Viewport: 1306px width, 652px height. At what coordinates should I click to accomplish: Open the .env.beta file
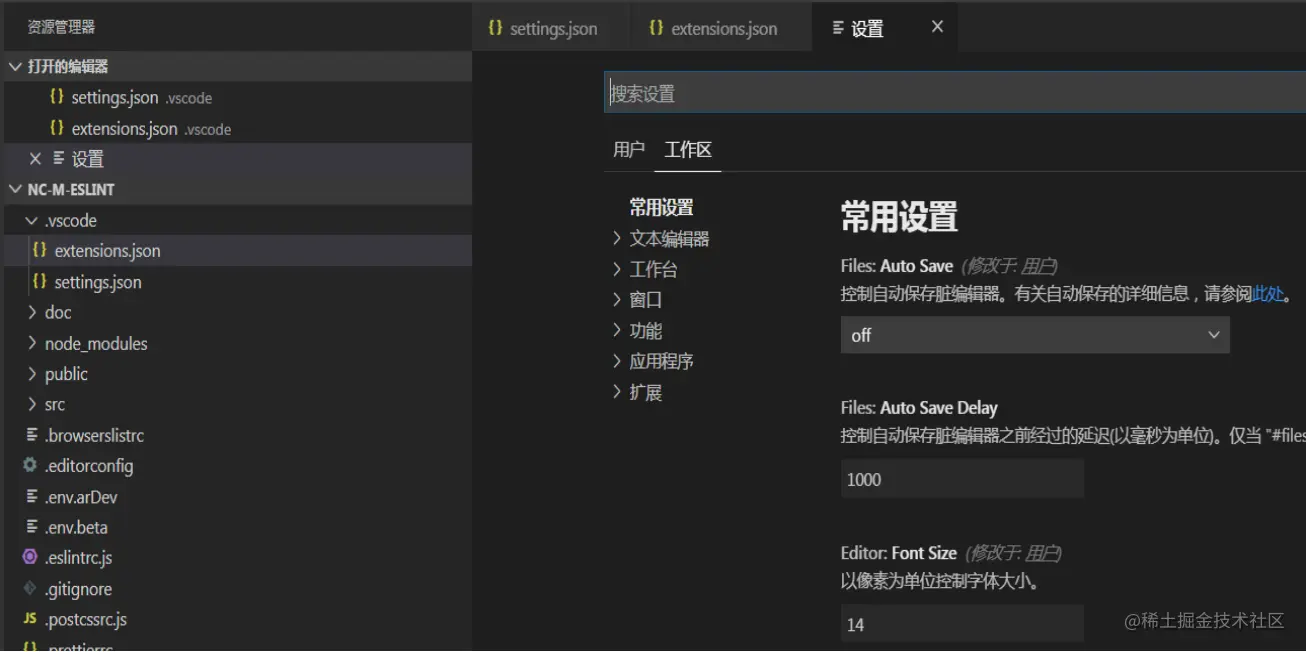tap(238, 527)
